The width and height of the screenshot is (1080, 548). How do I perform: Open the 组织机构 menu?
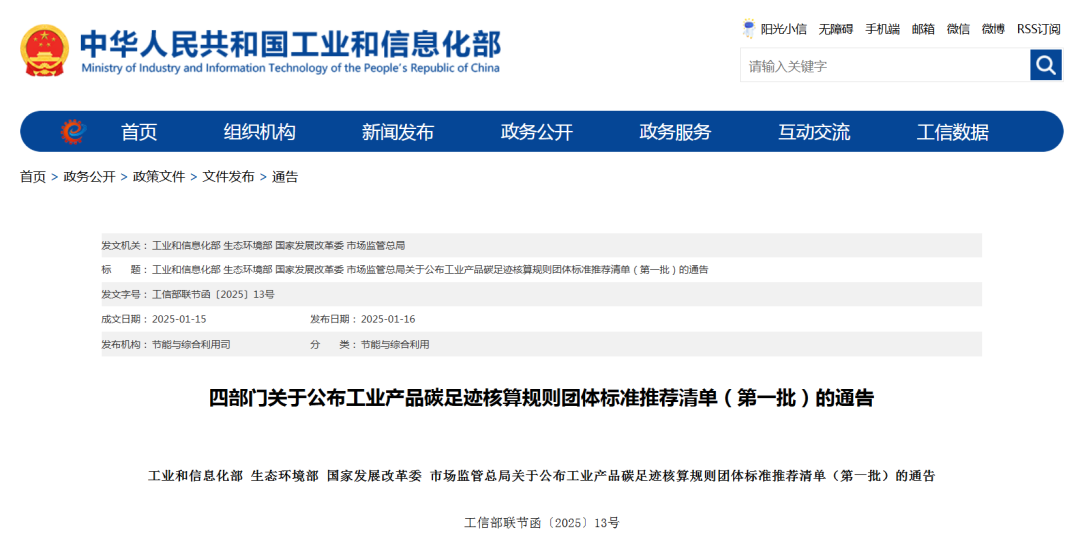tap(259, 132)
